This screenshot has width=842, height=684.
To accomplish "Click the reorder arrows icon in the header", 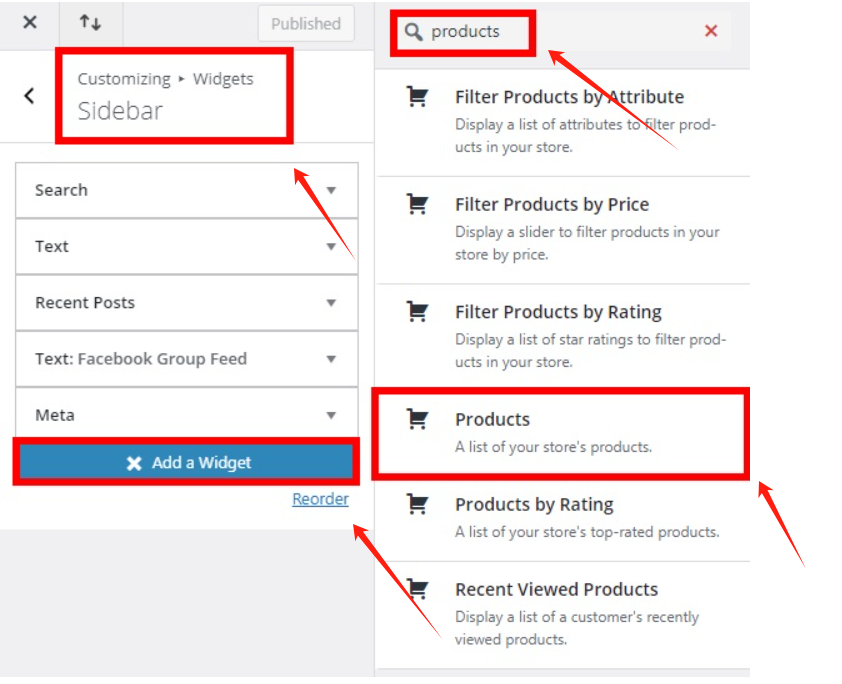I will (x=89, y=23).
